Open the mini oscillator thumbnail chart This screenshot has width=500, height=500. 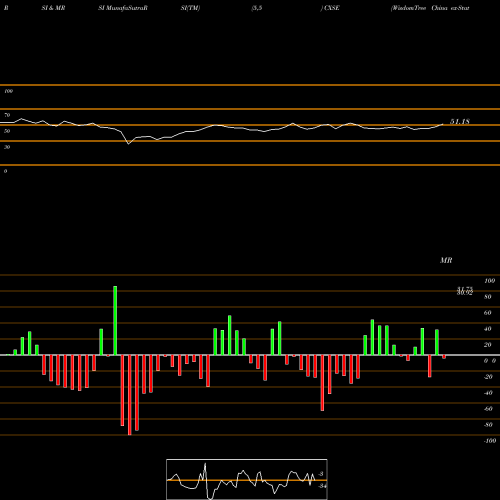pos(247,479)
